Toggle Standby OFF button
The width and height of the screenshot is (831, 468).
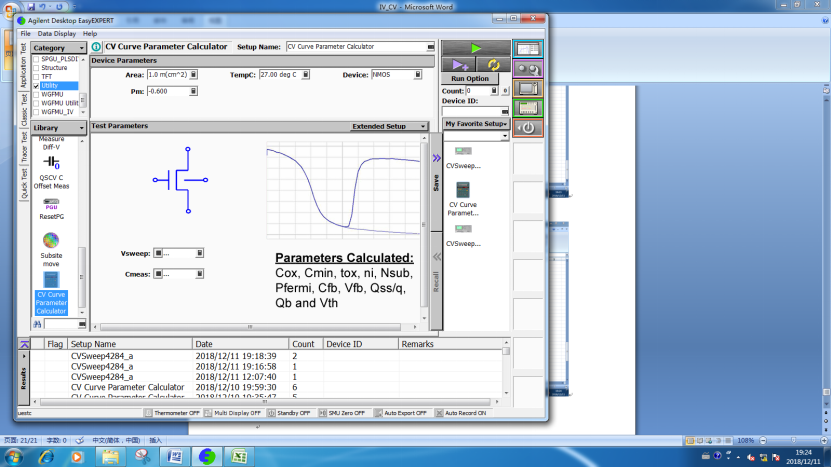coord(289,413)
